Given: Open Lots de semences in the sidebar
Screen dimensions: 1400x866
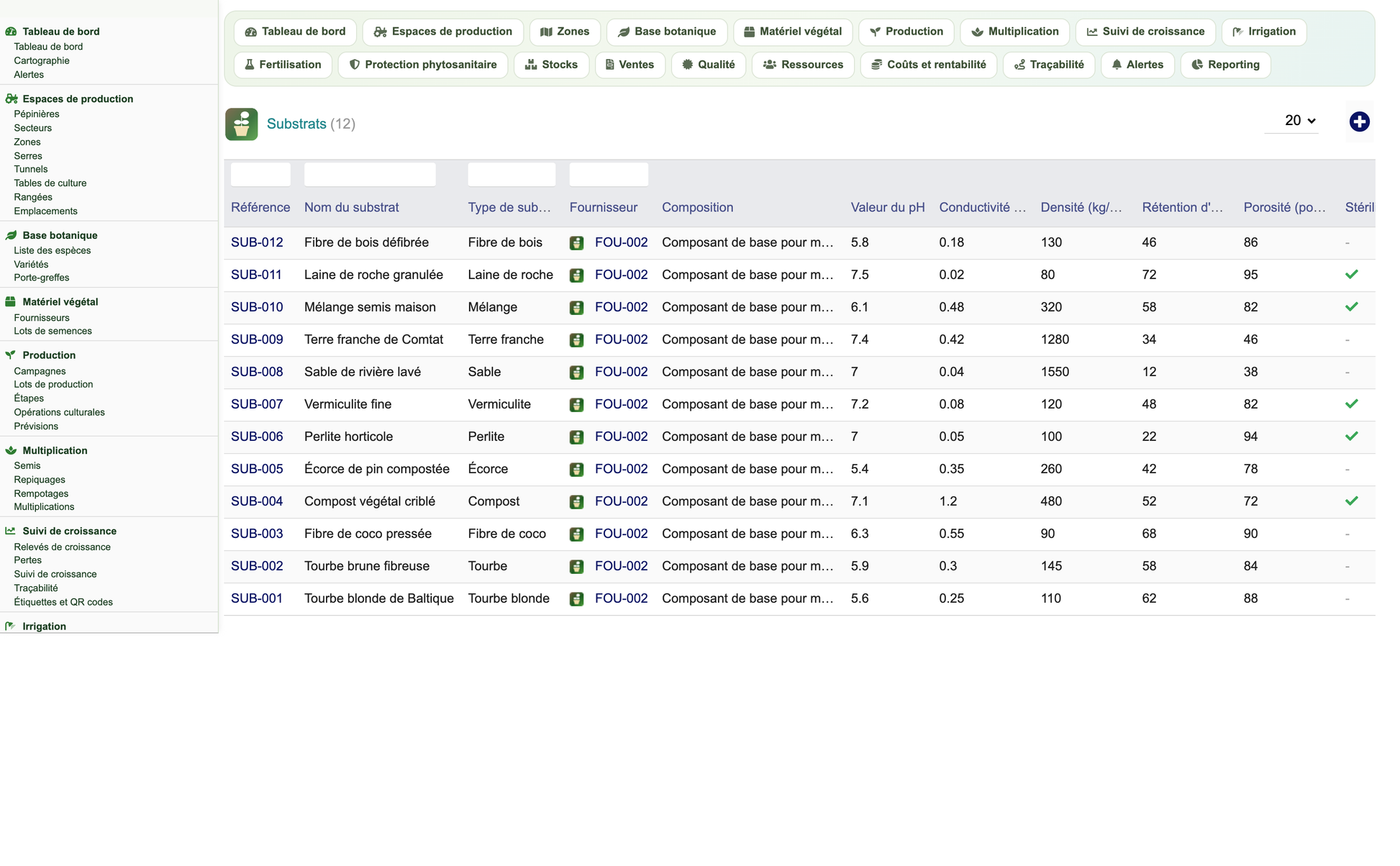Looking at the screenshot, I should [53, 331].
